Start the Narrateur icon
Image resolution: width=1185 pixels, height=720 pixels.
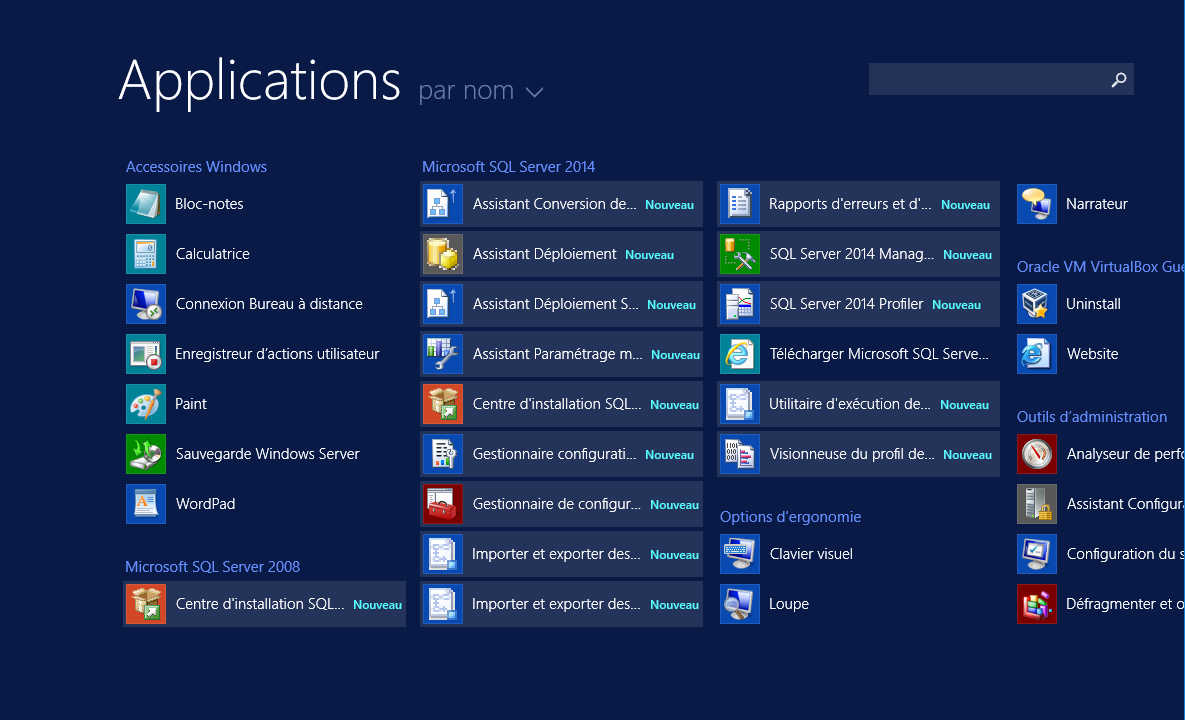pos(1037,204)
